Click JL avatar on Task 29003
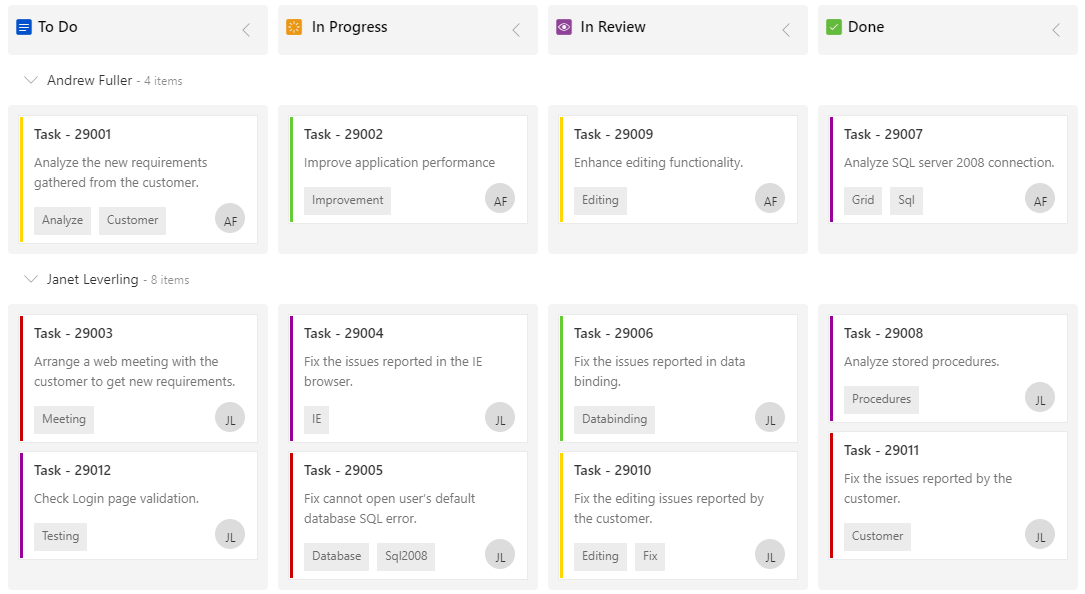Viewport: 1085px width, 594px height. point(230,419)
